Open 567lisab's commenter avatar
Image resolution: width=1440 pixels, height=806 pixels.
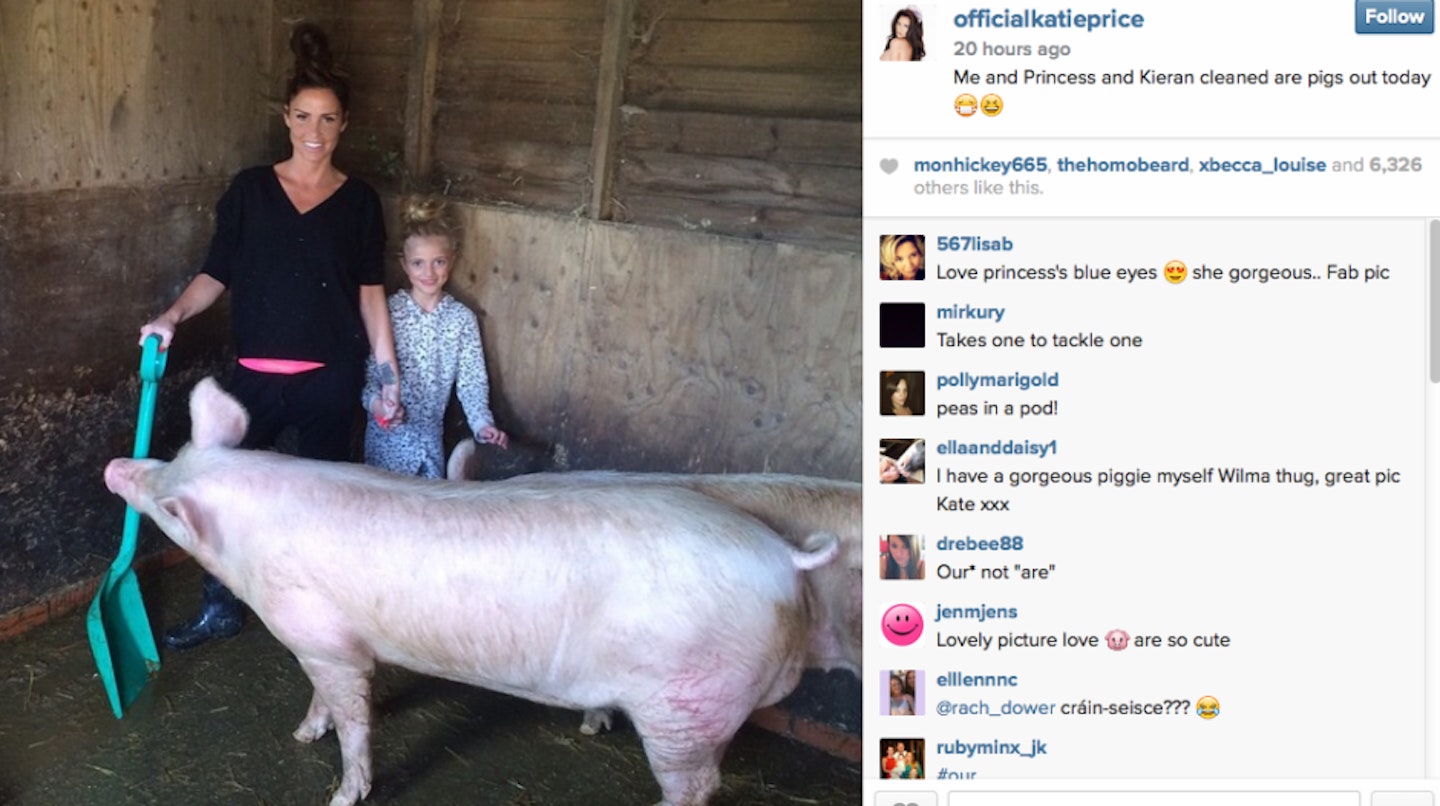pos(902,257)
